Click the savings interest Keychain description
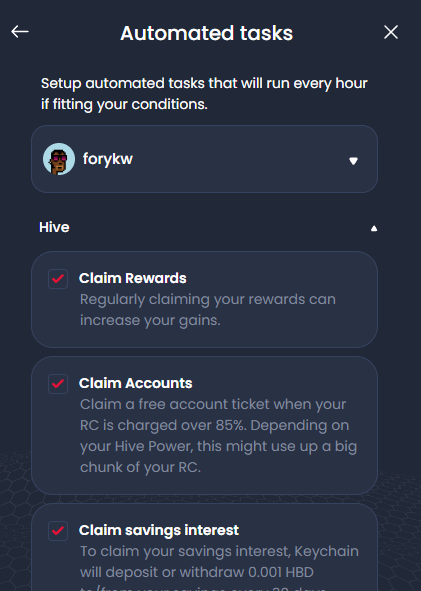The width and height of the screenshot is (421, 591). click(x=219, y=567)
